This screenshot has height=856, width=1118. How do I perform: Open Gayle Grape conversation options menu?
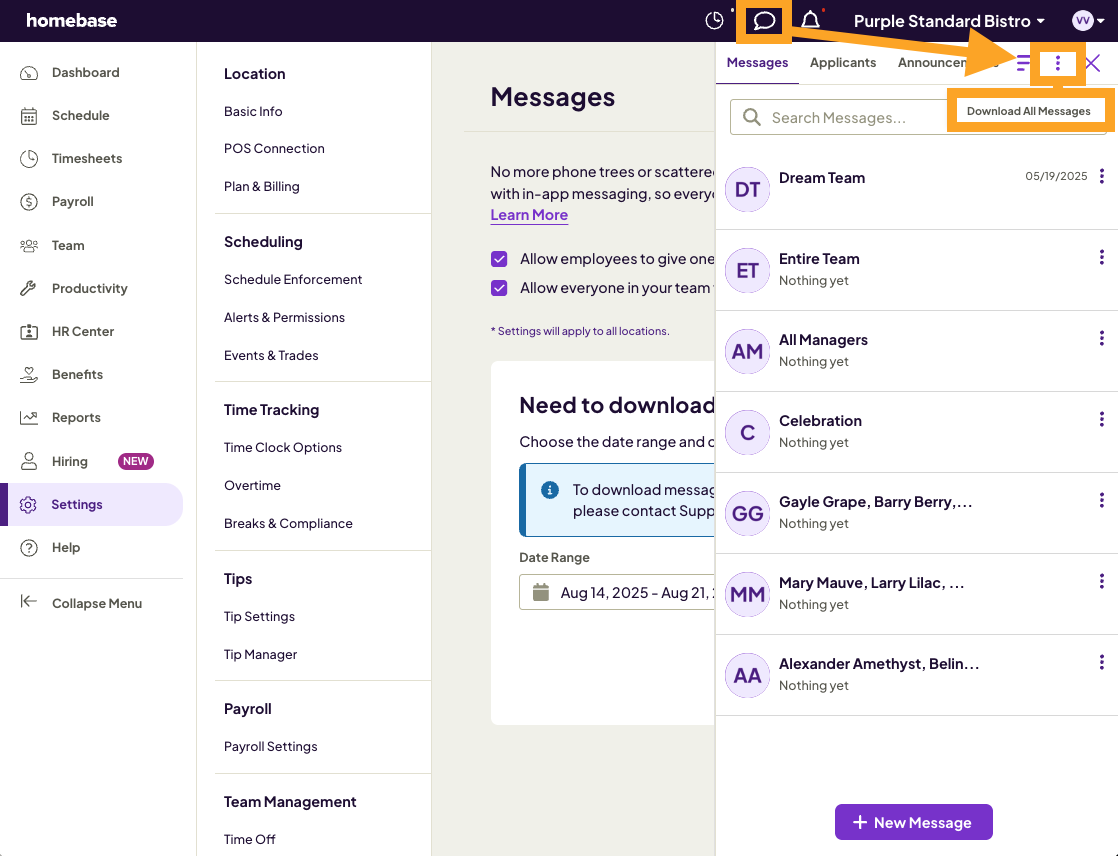1102,500
